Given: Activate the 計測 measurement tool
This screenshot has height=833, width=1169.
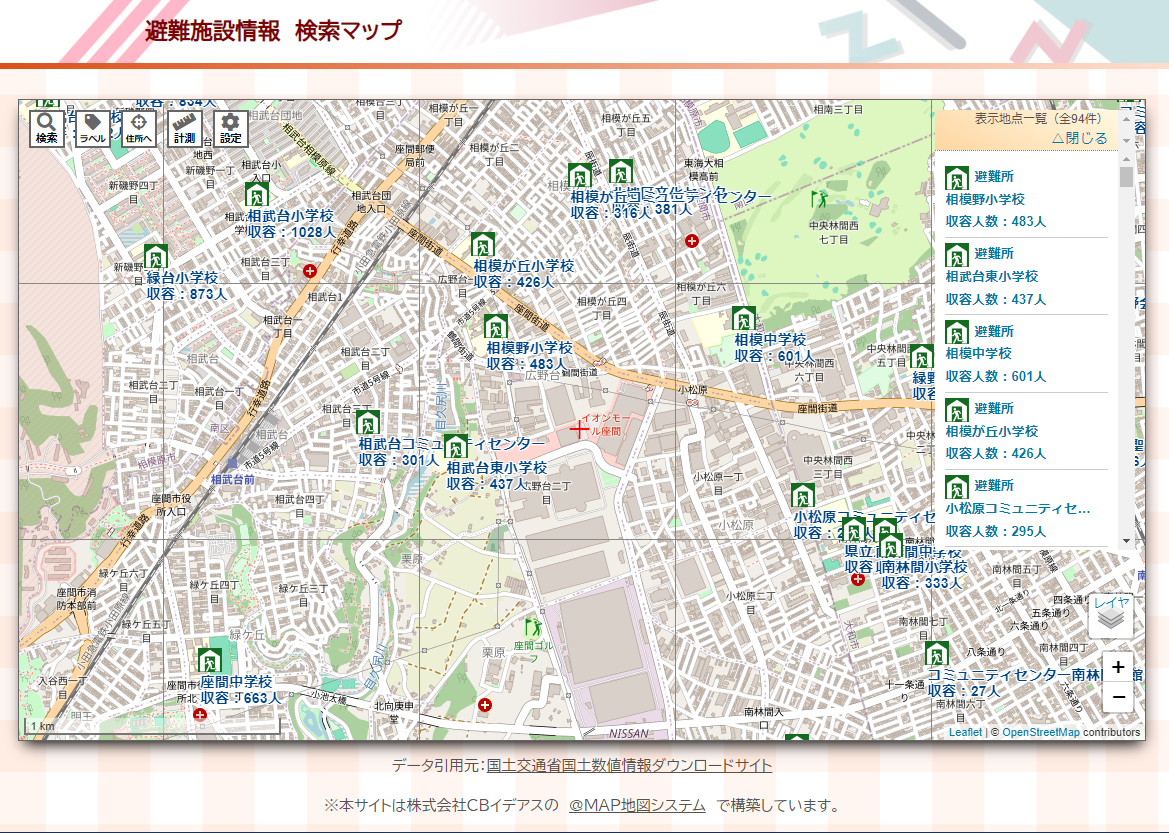Looking at the screenshot, I should point(185,128).
